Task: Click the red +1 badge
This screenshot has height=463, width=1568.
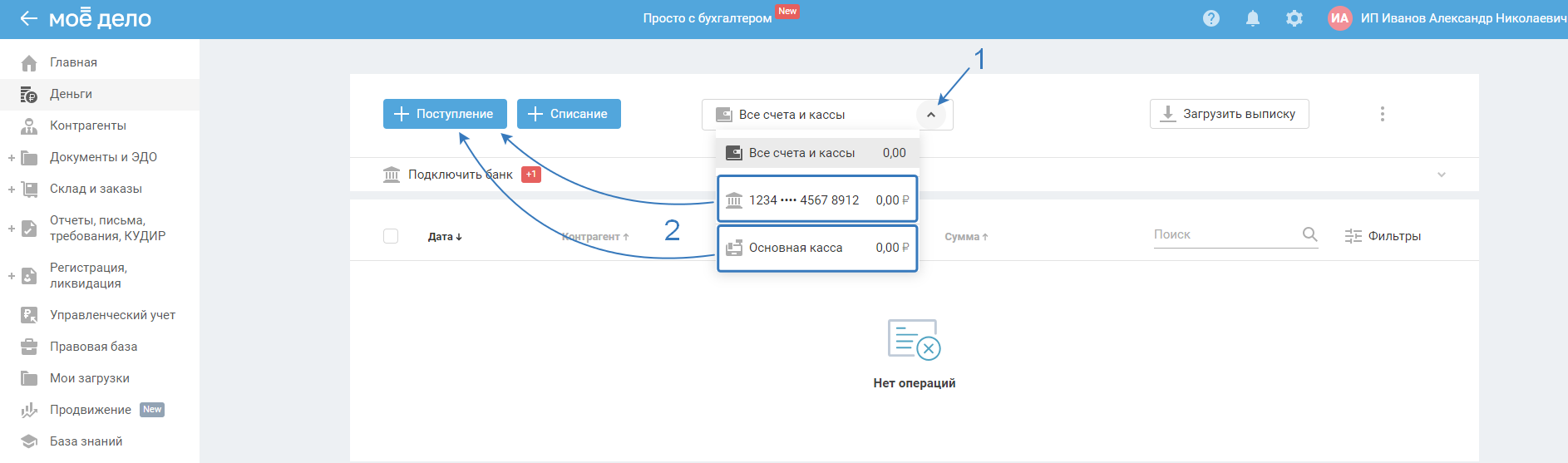Action: 531,175
